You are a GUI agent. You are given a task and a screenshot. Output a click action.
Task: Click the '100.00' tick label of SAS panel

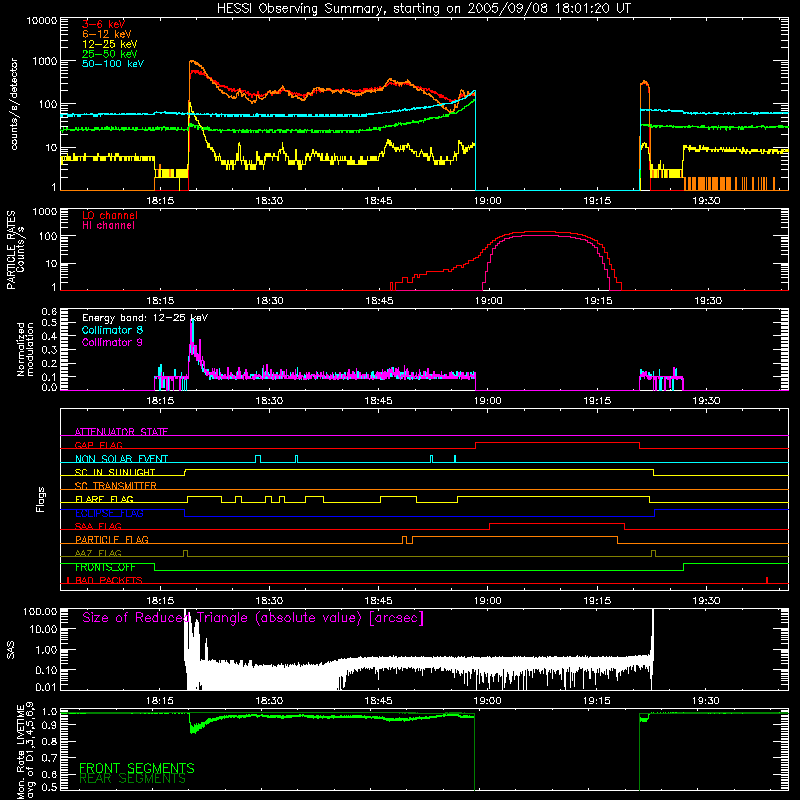40,611
